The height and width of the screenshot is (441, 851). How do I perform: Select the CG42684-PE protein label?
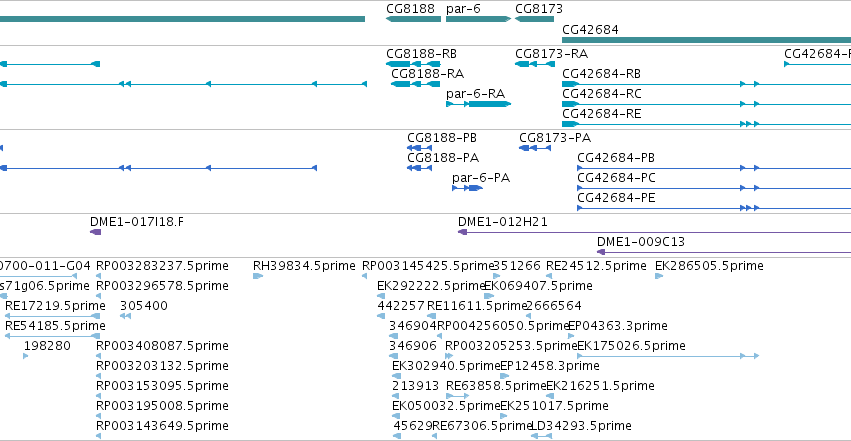pos(616,198)
